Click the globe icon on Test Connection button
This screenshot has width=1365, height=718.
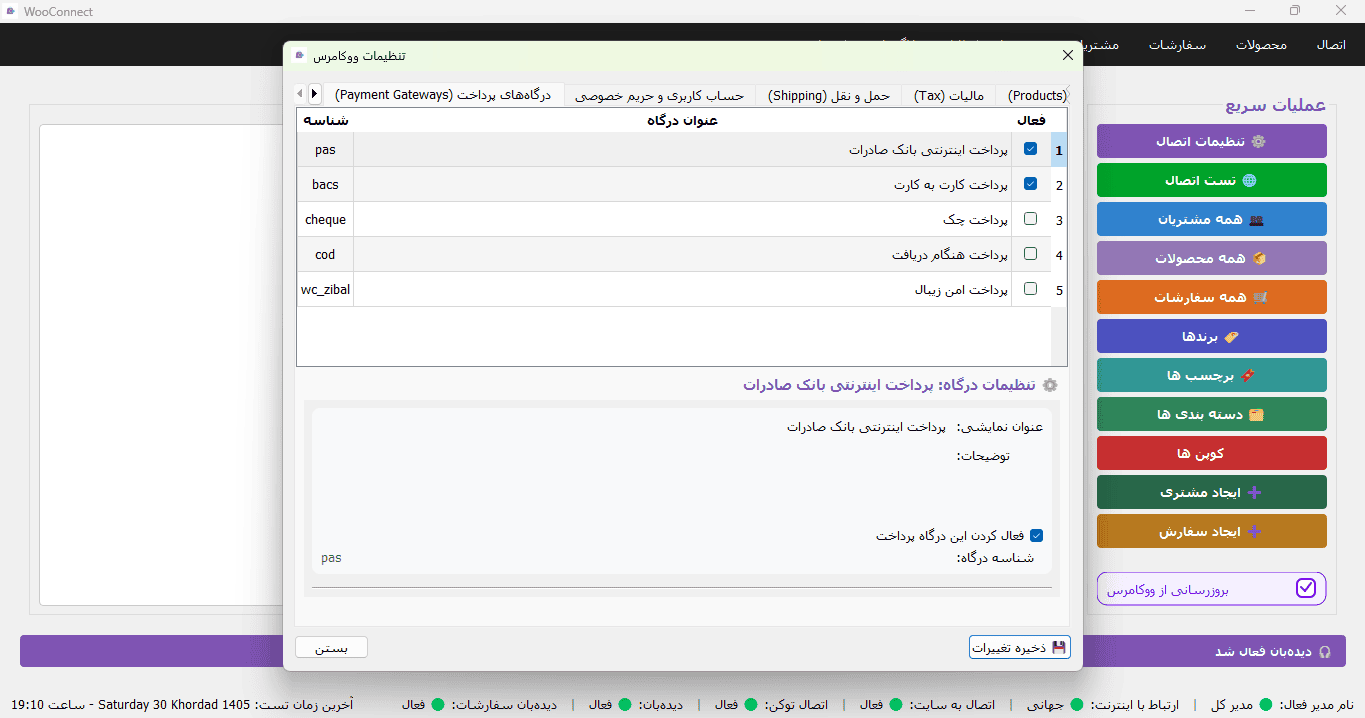1248,181
